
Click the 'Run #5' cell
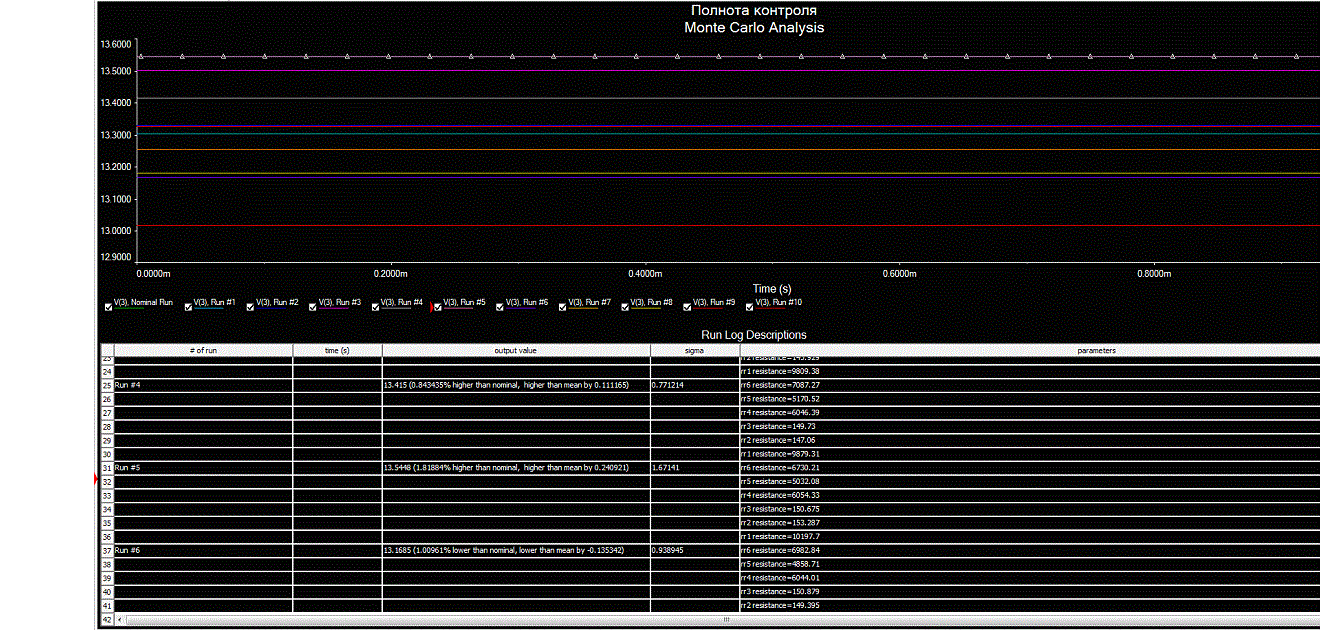click(x=203, y=468)
